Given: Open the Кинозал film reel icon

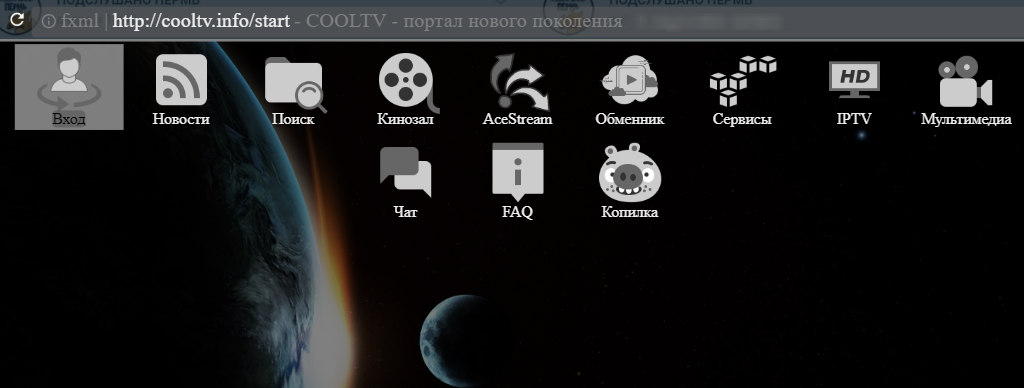Looking at the screenshot, I should click(x=408, y=82).
